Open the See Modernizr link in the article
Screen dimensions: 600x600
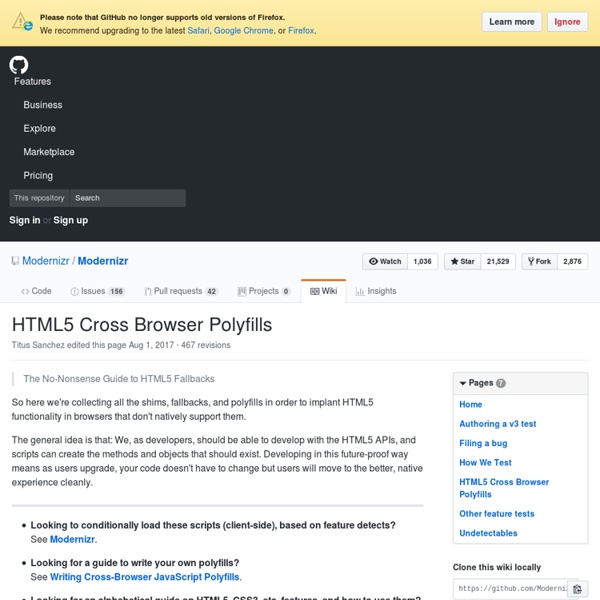[x=72, y=540]
